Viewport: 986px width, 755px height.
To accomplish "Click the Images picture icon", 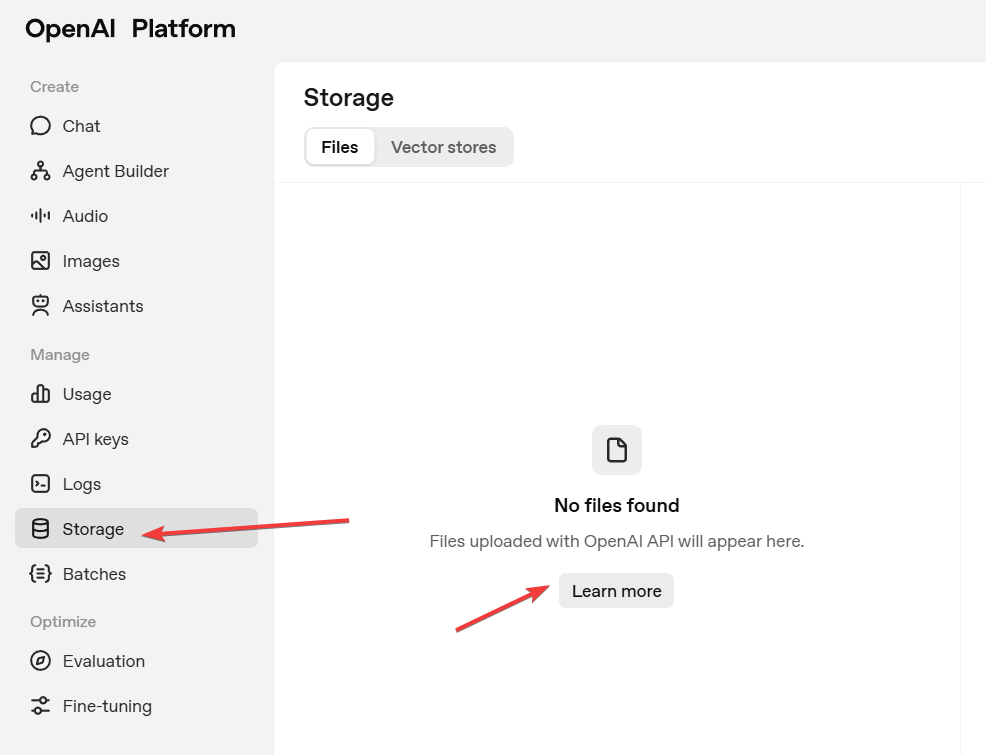I will (x=40, y=261).
